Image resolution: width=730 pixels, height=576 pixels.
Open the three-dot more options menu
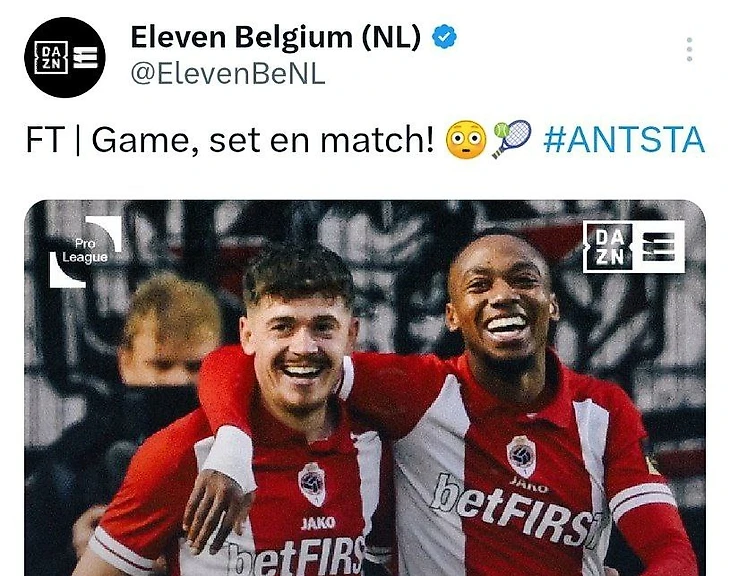click(x=689, y=49)
